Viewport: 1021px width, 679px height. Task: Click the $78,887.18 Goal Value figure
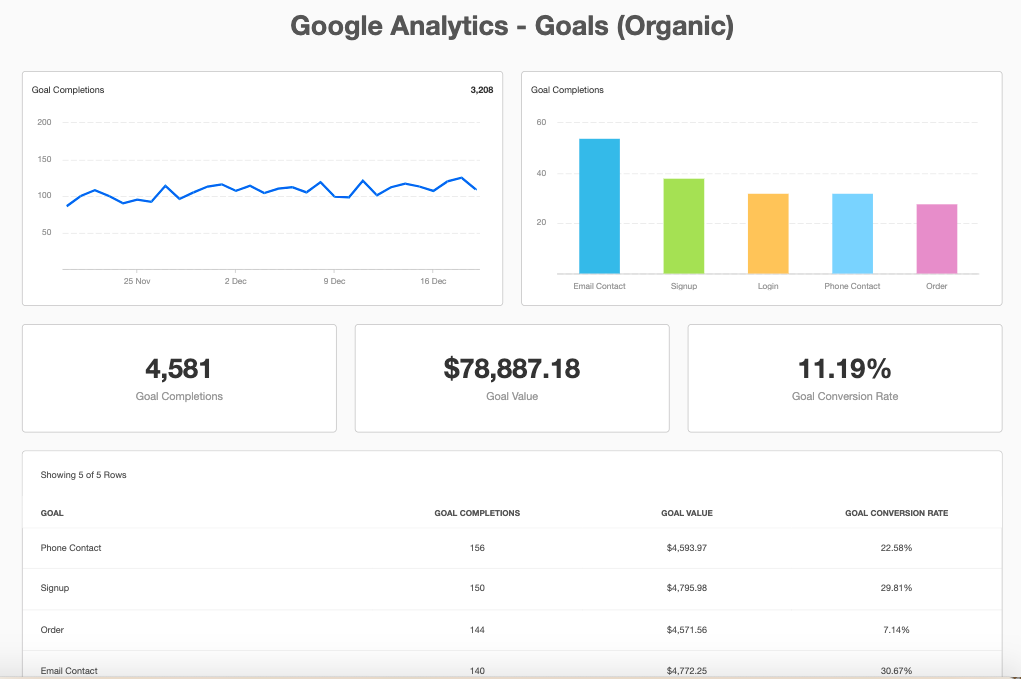[512, 369]
